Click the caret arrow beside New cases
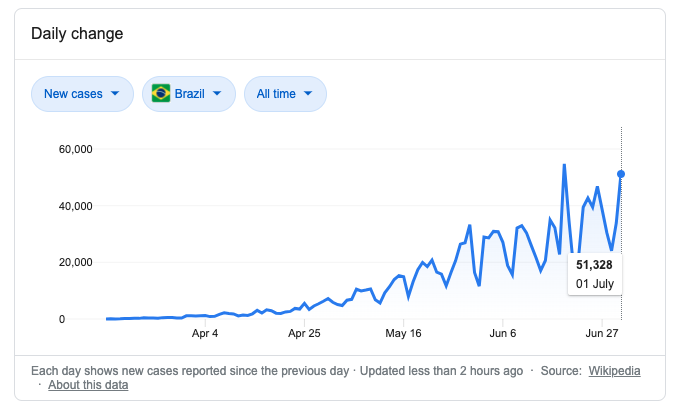 pos(116,94)
